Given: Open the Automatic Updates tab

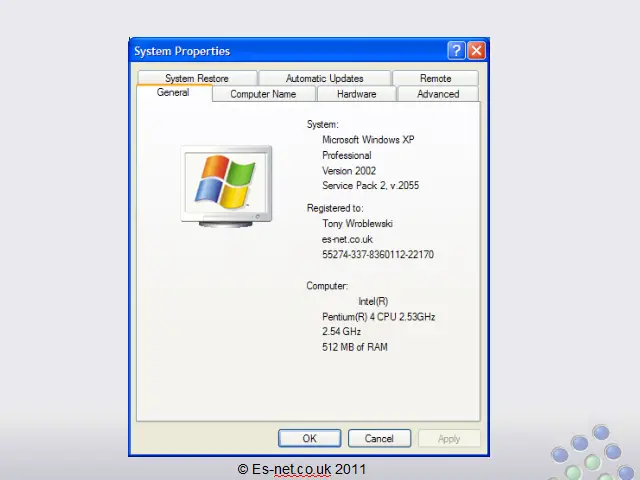Looking at the screenshot, I should (x=325, y=78).
